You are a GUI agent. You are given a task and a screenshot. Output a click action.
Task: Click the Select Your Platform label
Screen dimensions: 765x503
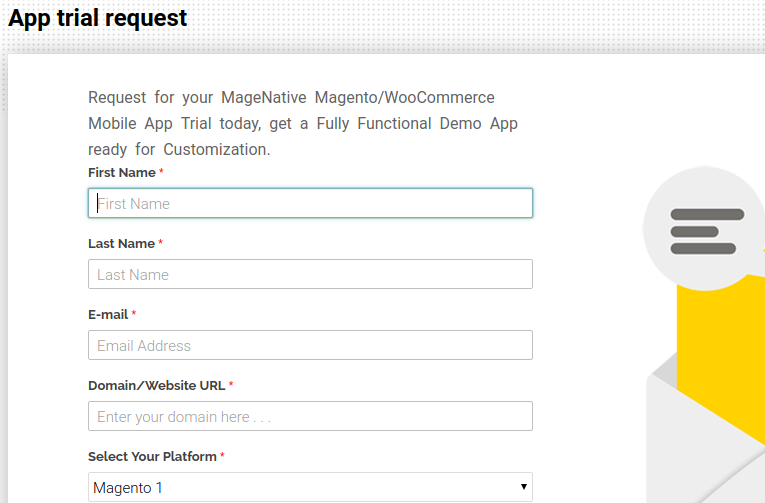(x=152, y=457)
